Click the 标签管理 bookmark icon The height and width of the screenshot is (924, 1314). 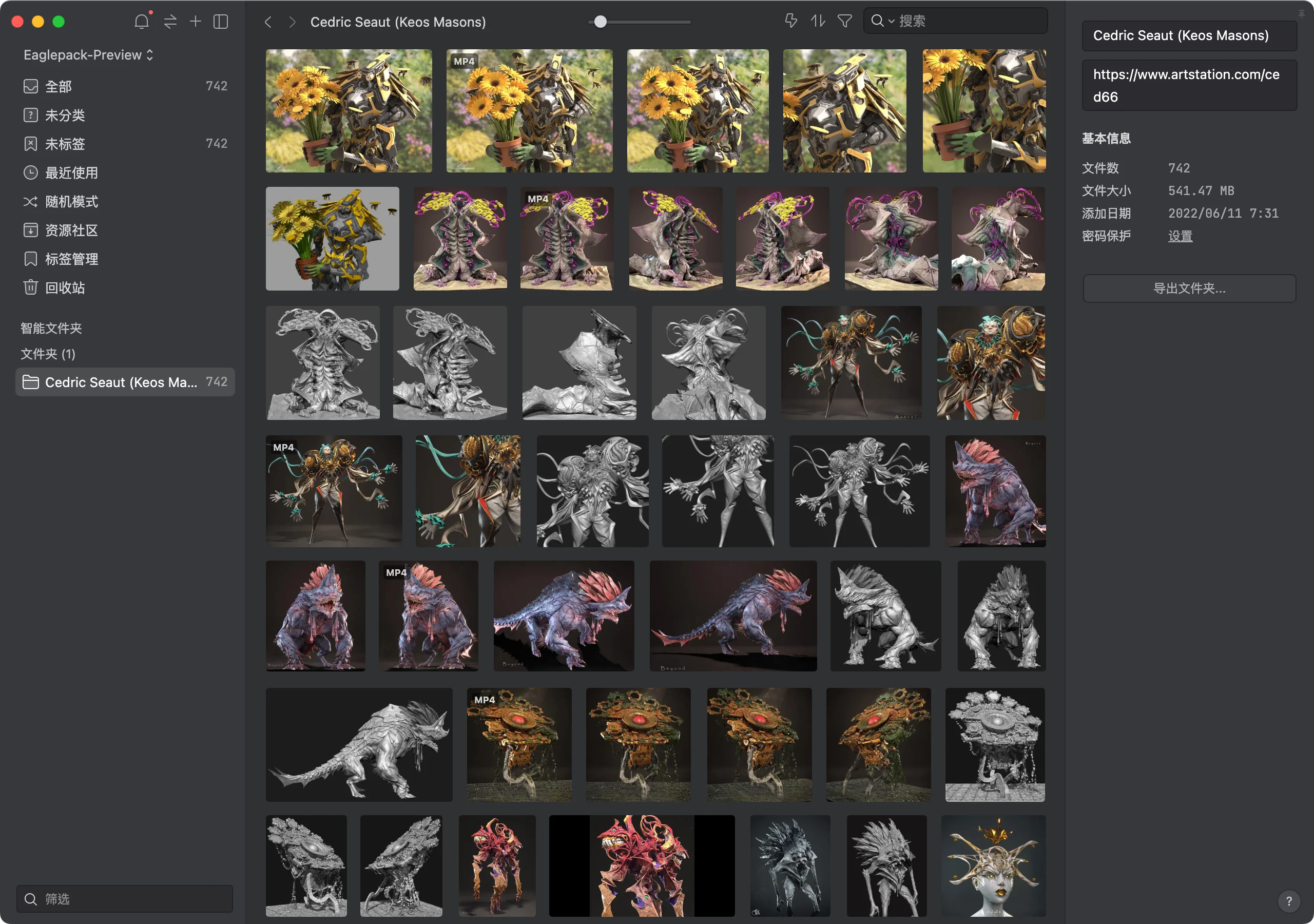coord(30,259)
